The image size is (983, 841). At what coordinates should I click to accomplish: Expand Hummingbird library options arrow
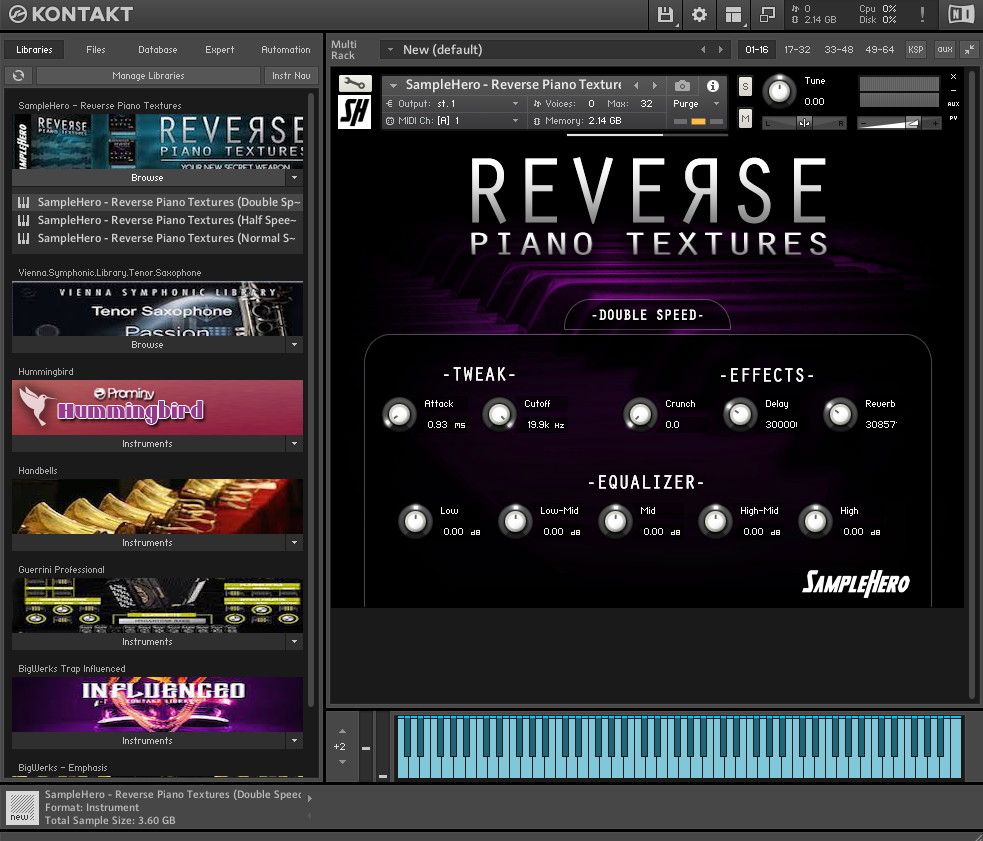295,443
